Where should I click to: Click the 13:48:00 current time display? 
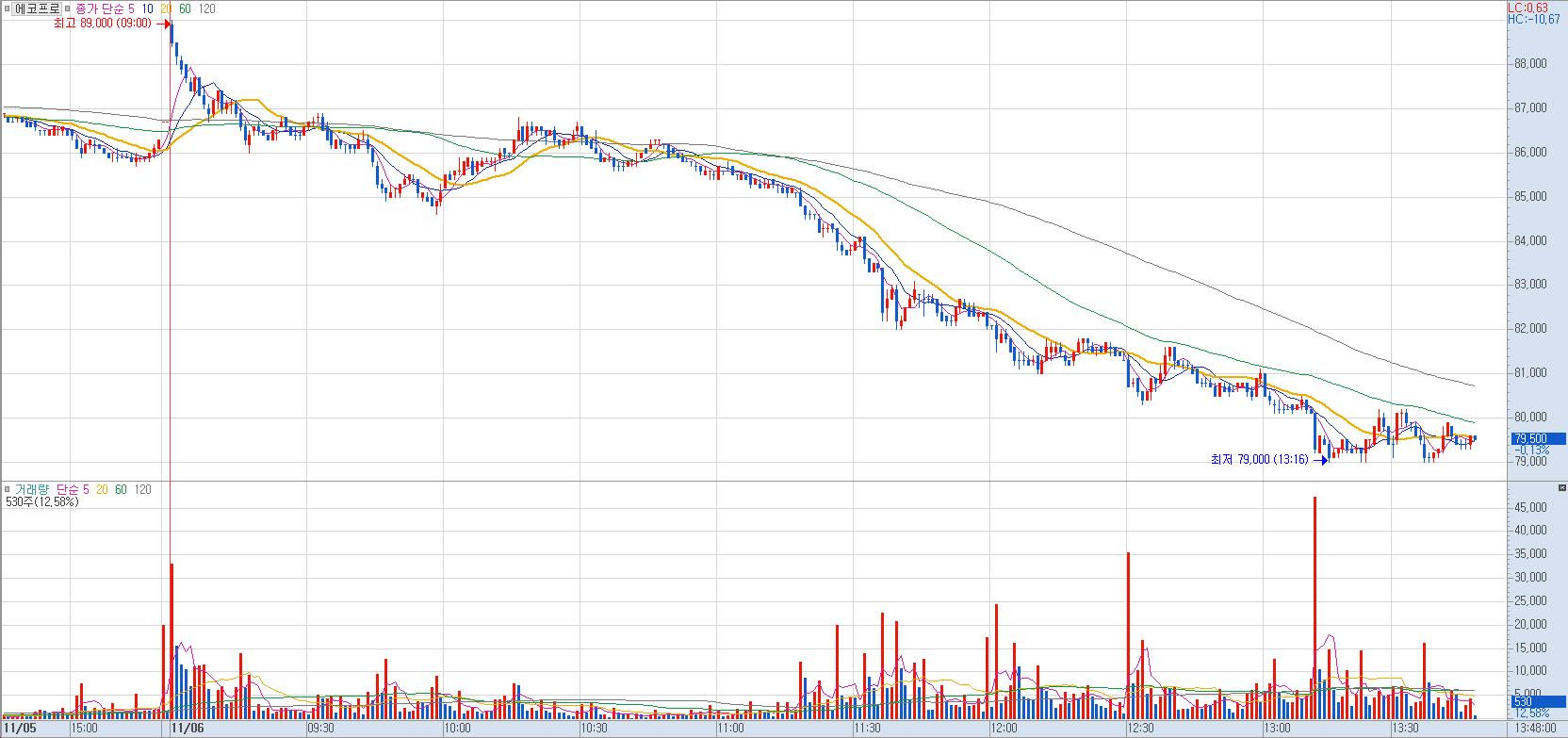(1536, 728)
